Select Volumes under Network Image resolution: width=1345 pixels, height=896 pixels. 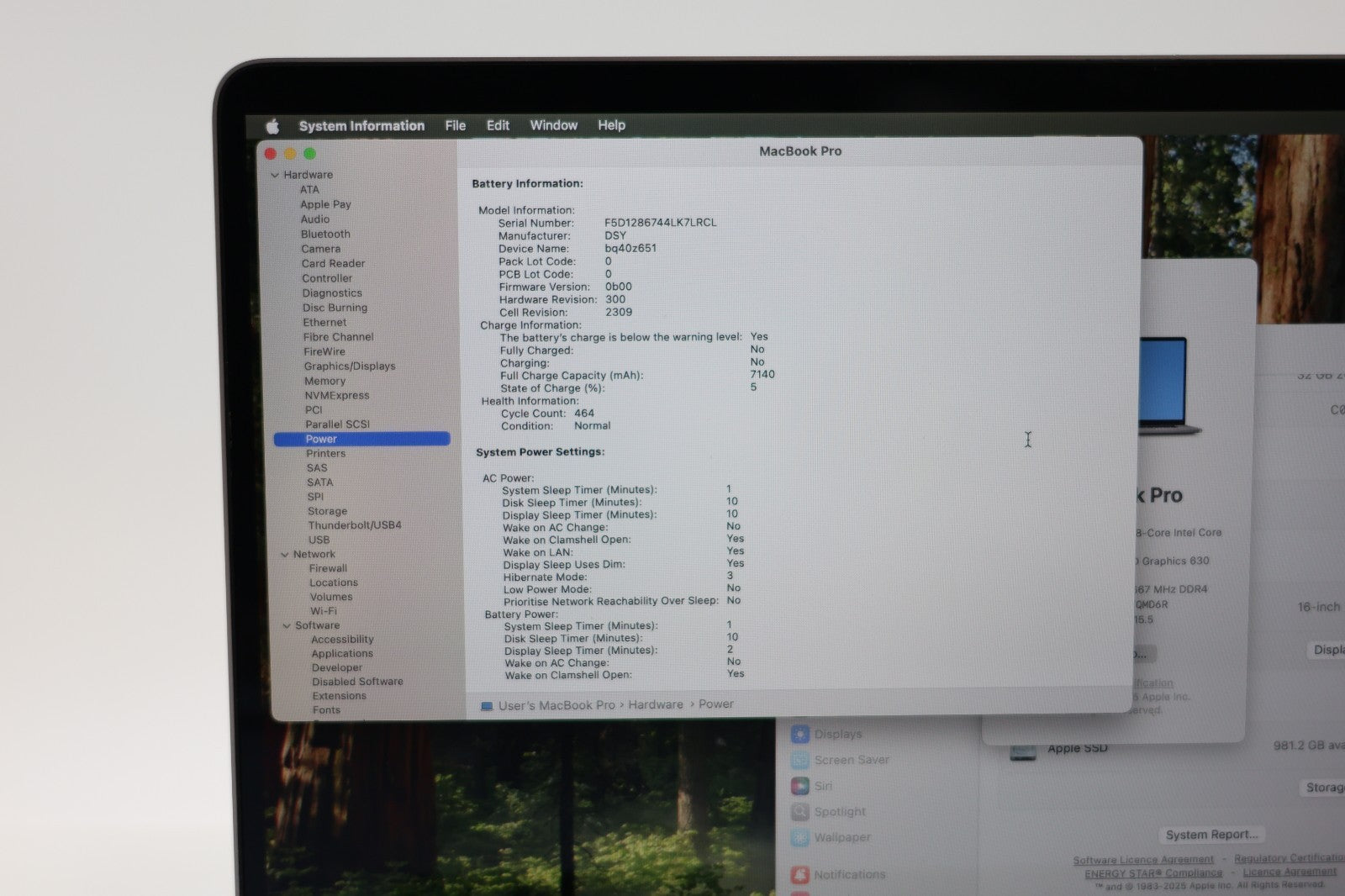click(331, 598)
